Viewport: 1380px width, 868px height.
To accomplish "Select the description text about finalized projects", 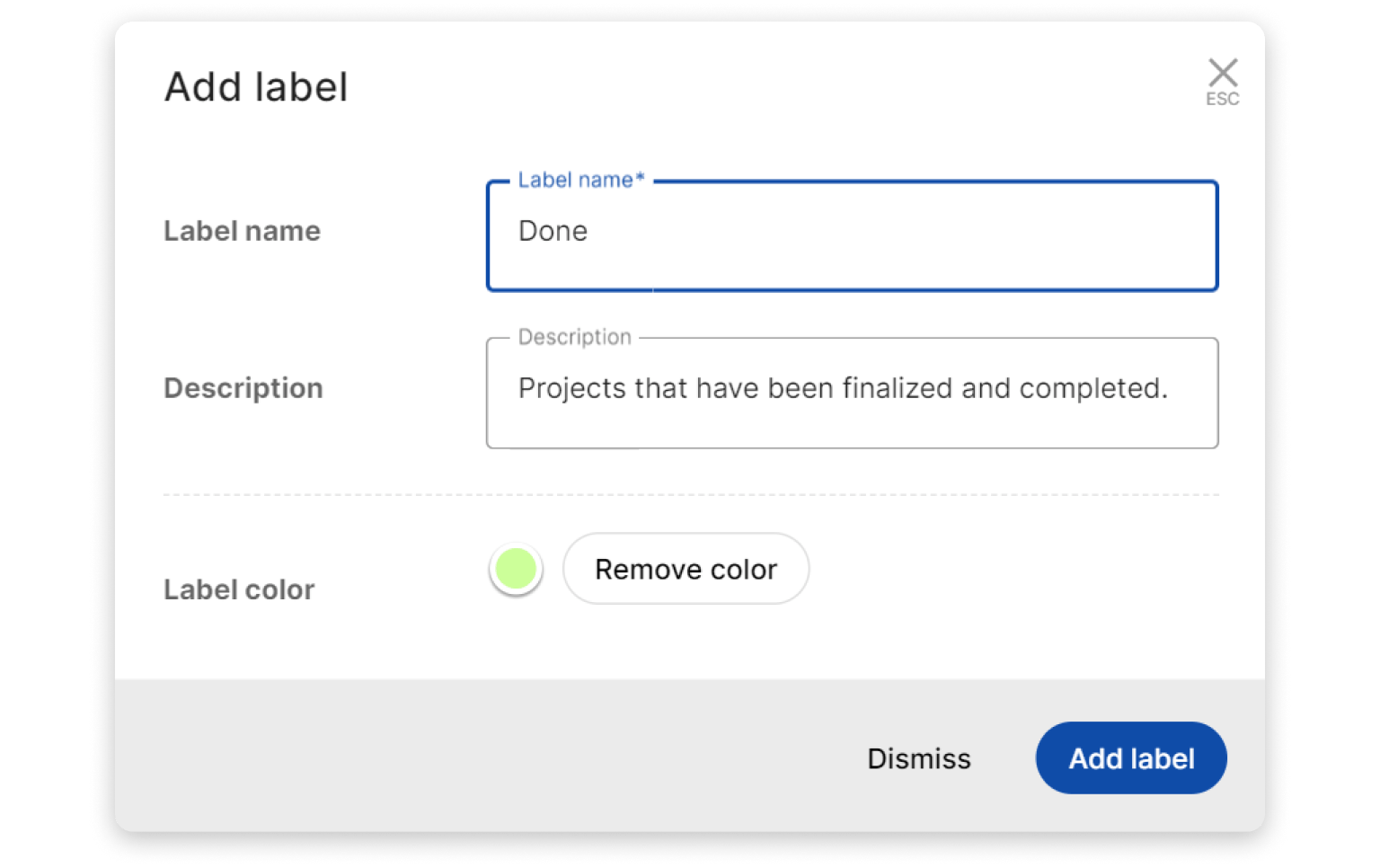I will [x=843, y=388].
